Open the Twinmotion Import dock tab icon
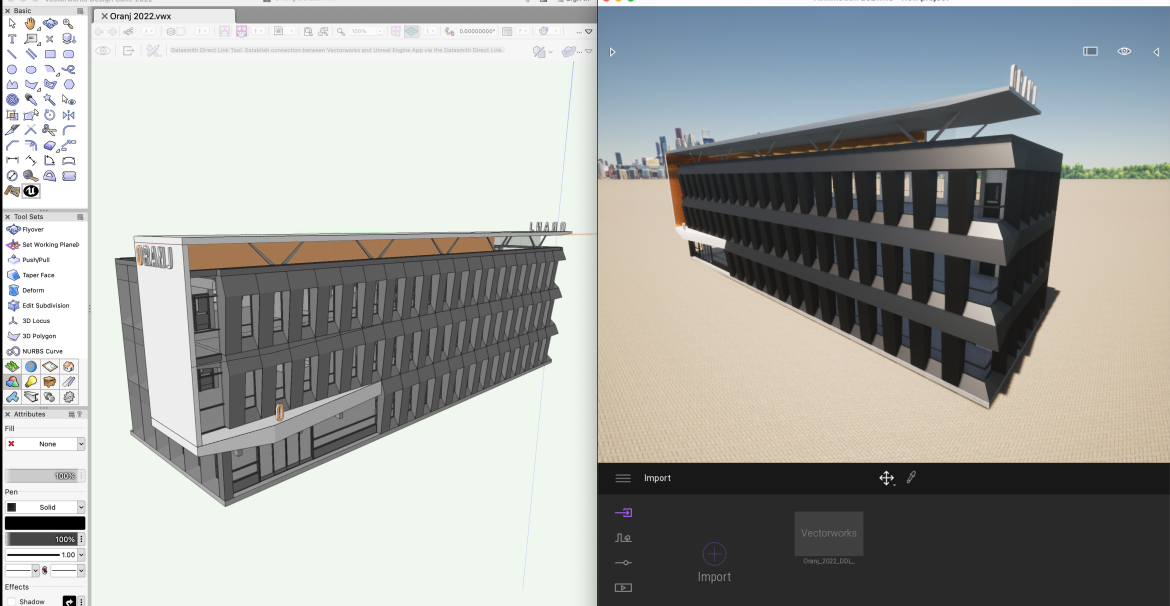The image size is (1170, 606). pos(623,513)
